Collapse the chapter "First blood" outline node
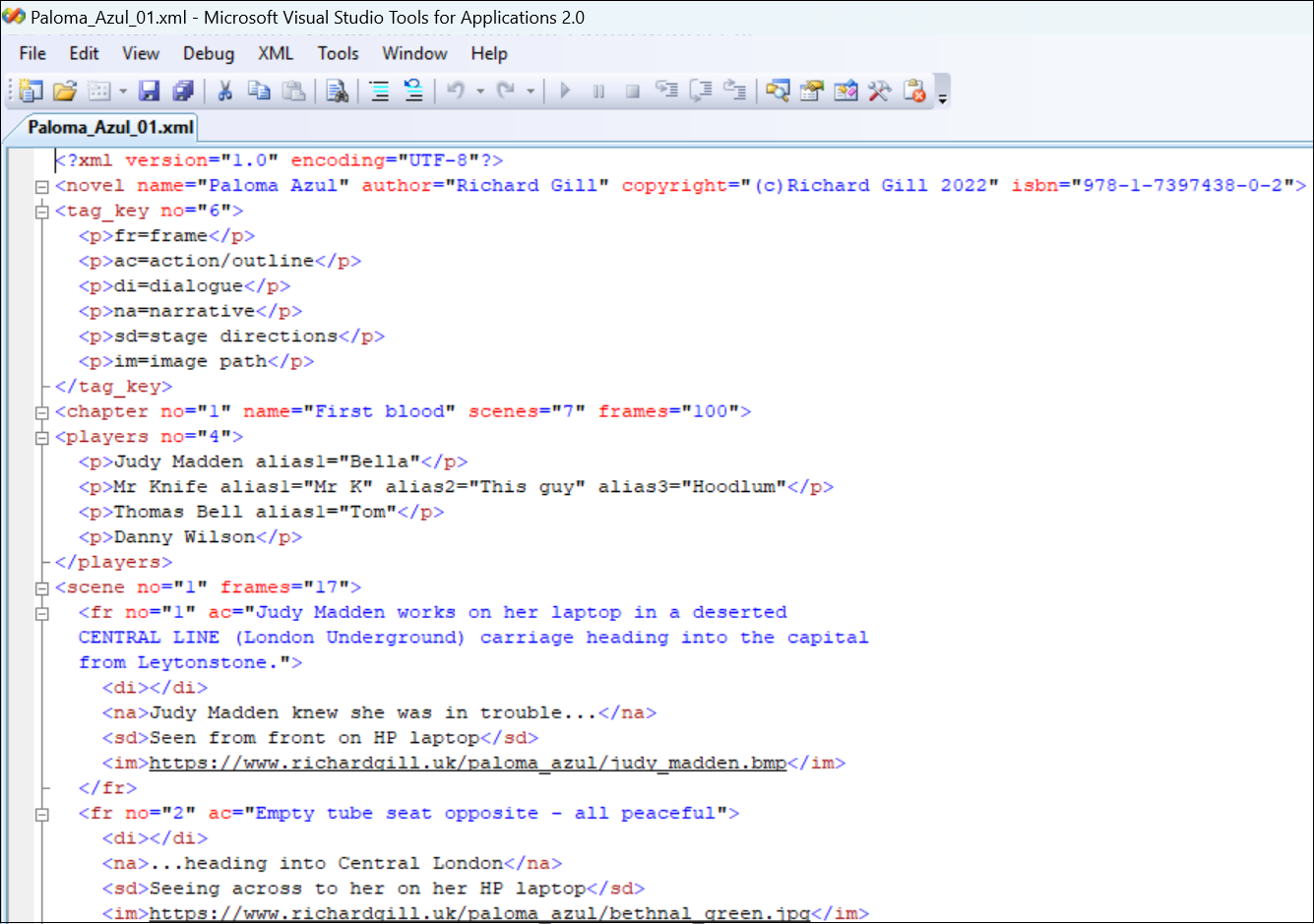This screenshot has height=924, width=1314. pyautogui.click(x=41, y=412)
